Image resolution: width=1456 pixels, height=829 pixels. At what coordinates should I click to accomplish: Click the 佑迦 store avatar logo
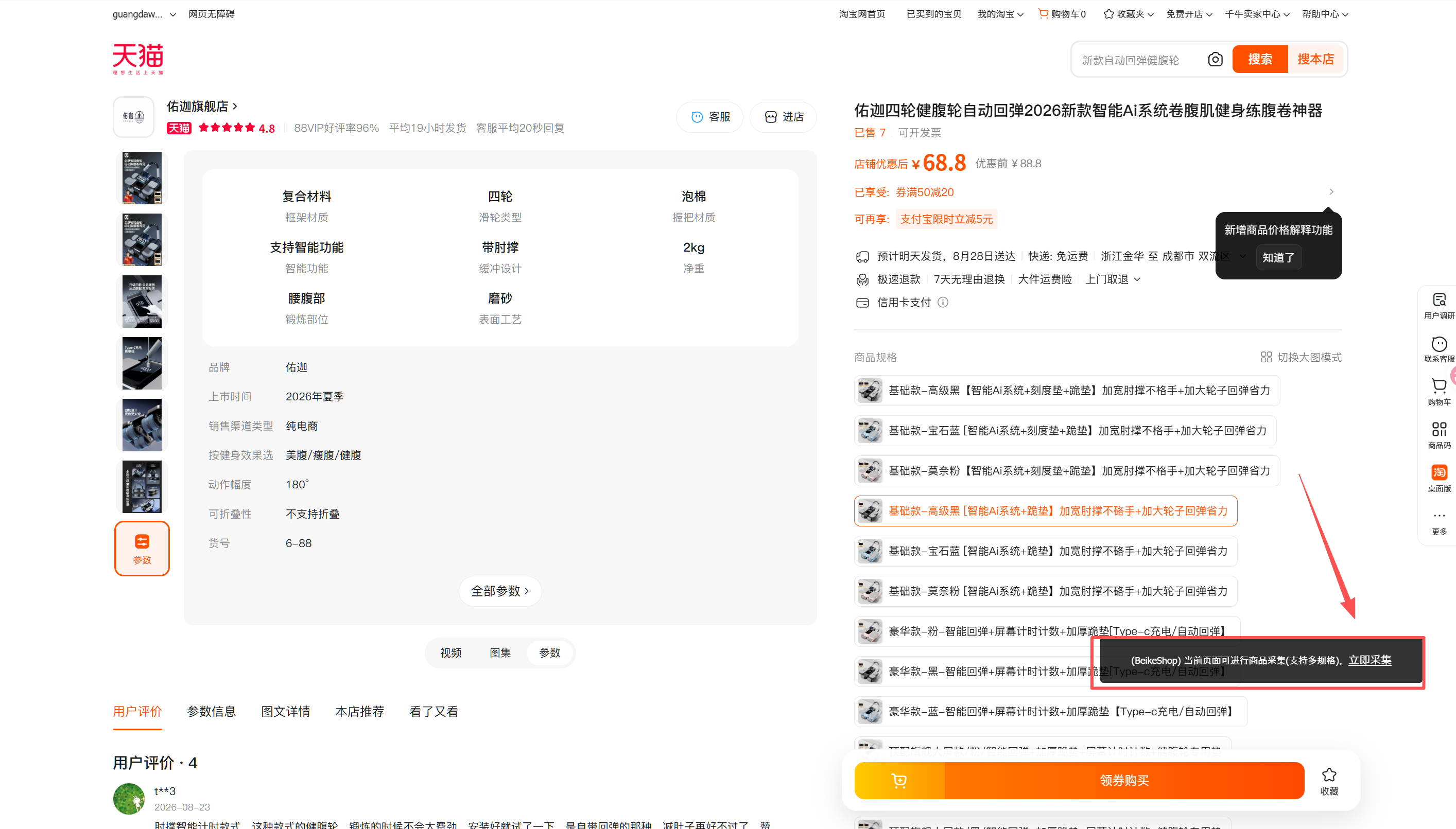point(134,117)
